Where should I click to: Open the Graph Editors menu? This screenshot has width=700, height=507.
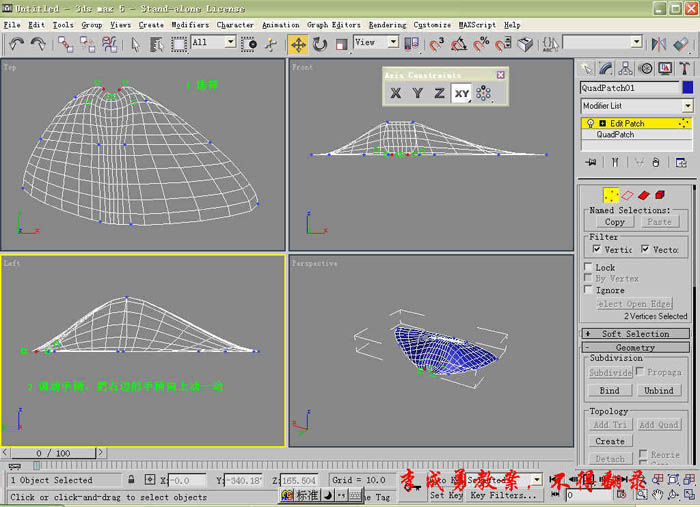coord(333,25)
